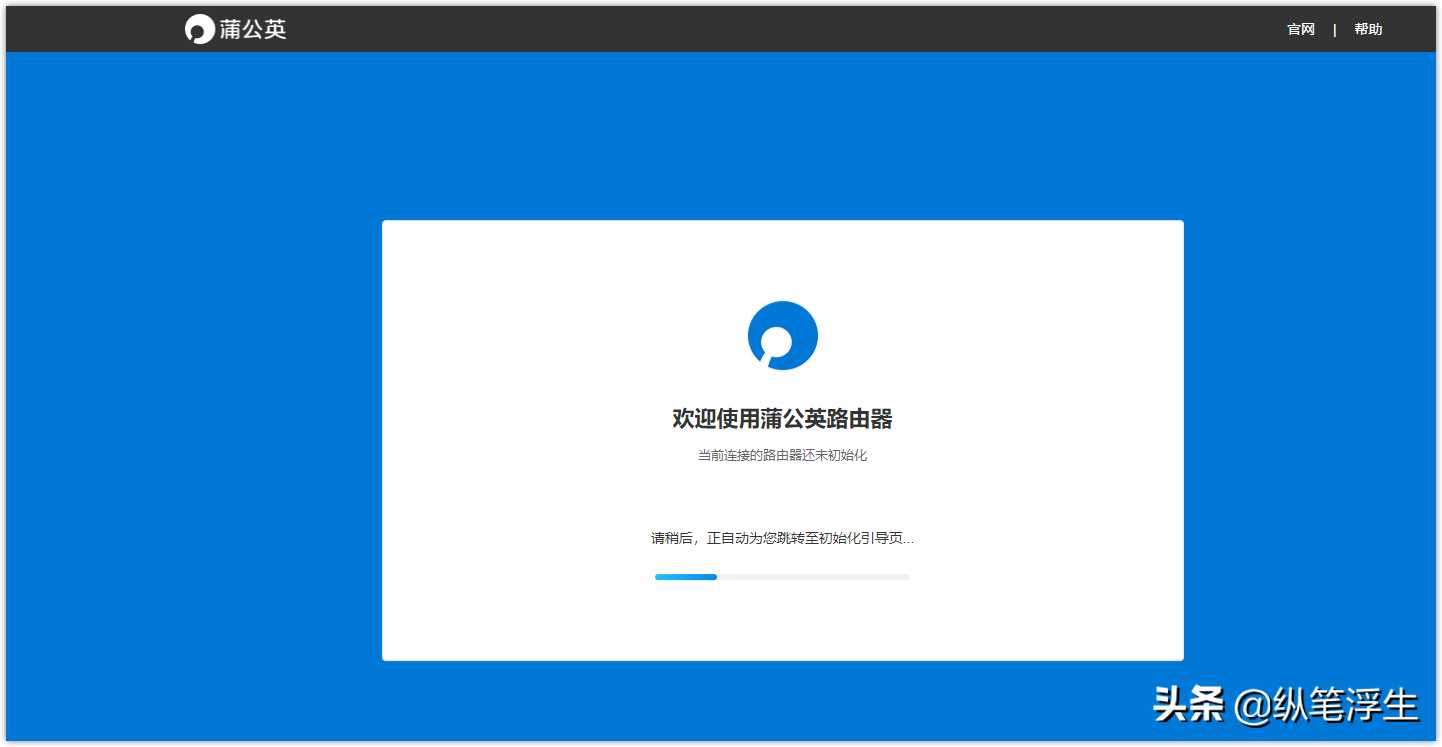Click the 蒲公英 logo in the header
1442x747 pixels.
[x=236, y=29]
